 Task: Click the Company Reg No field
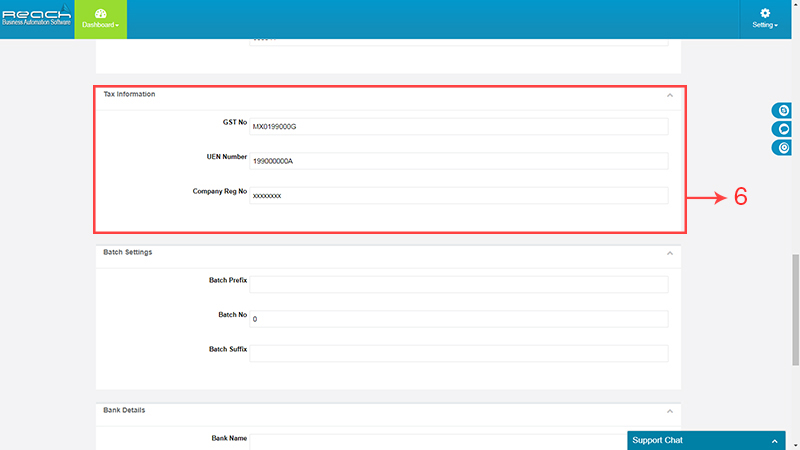pos(459,195)
